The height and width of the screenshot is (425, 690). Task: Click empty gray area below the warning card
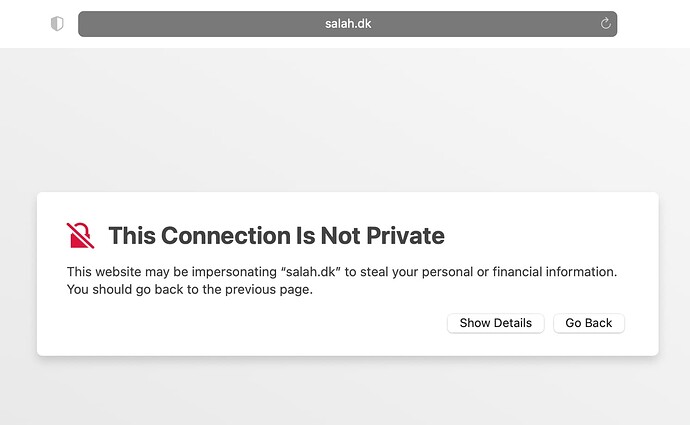coord(345,392)
